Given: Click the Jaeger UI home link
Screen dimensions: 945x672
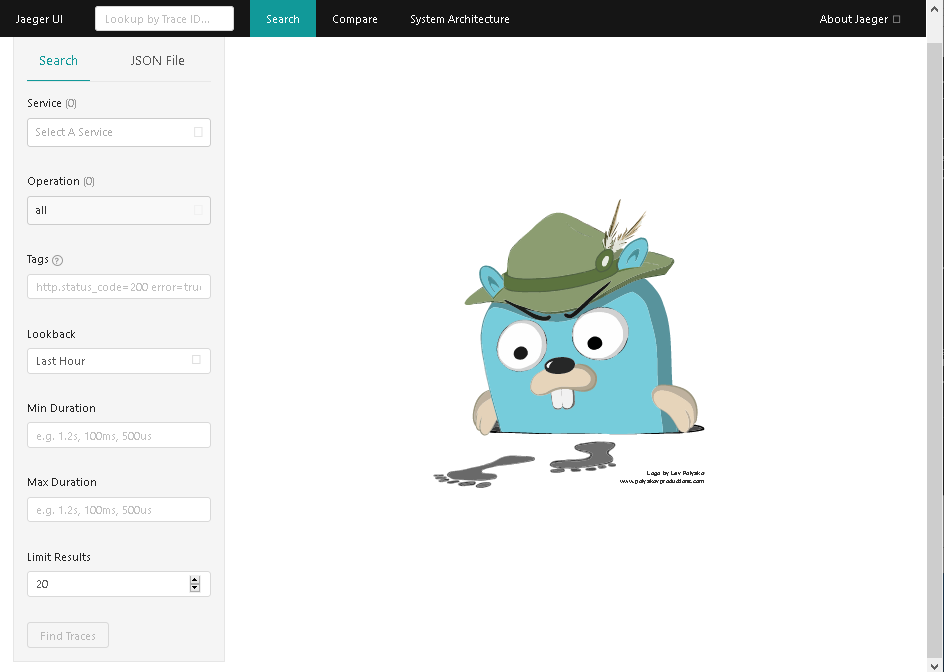Looking at the screenshot, I should click(x=40, y=19).
